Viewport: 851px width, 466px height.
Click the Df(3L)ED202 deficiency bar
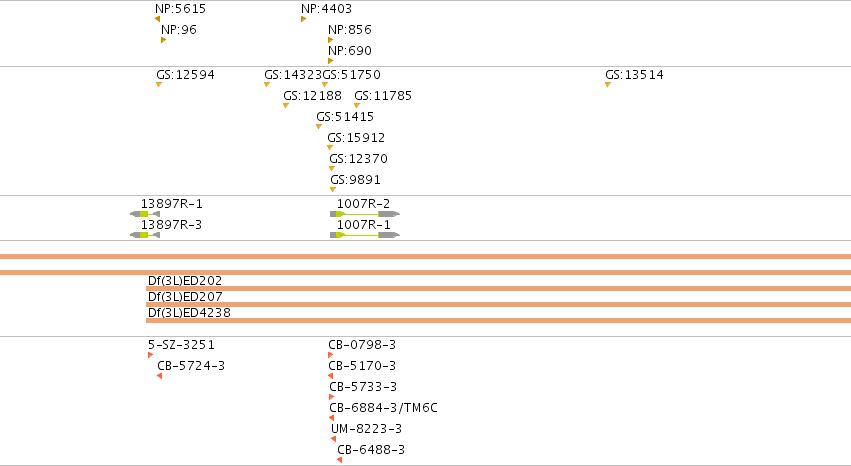pos(498,289)
